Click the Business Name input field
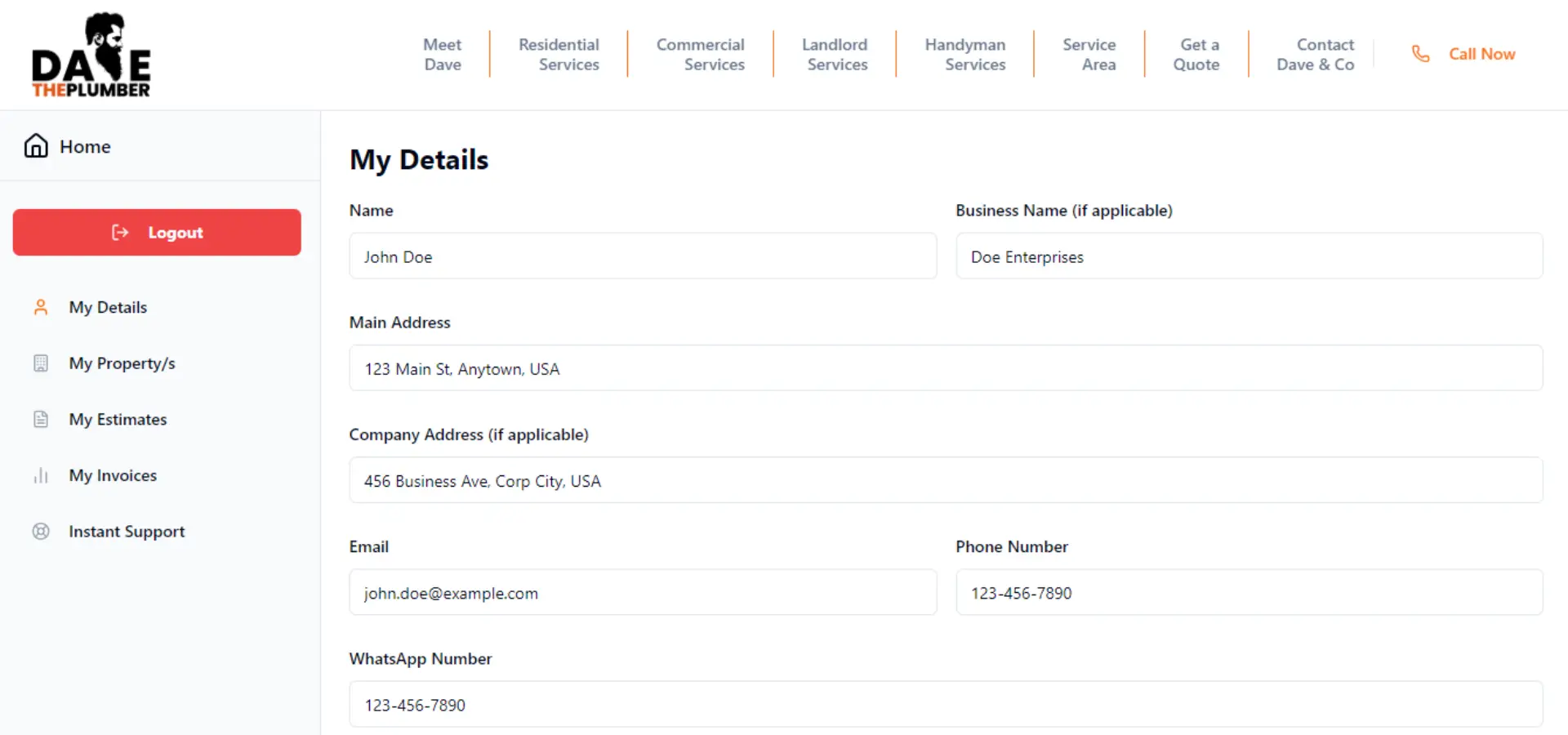 (x=1249, y=256)
